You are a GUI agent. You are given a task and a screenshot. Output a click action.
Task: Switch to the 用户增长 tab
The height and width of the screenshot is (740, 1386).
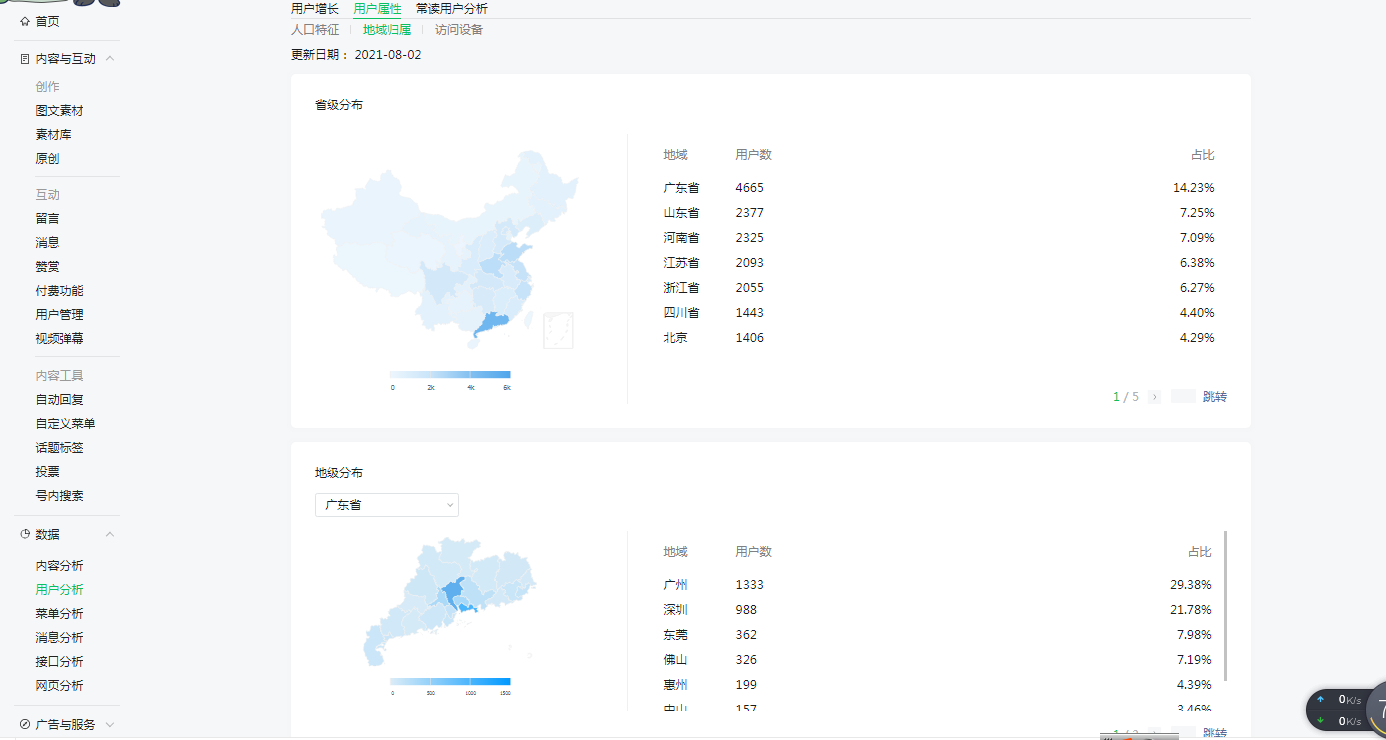tap(315, 8)
